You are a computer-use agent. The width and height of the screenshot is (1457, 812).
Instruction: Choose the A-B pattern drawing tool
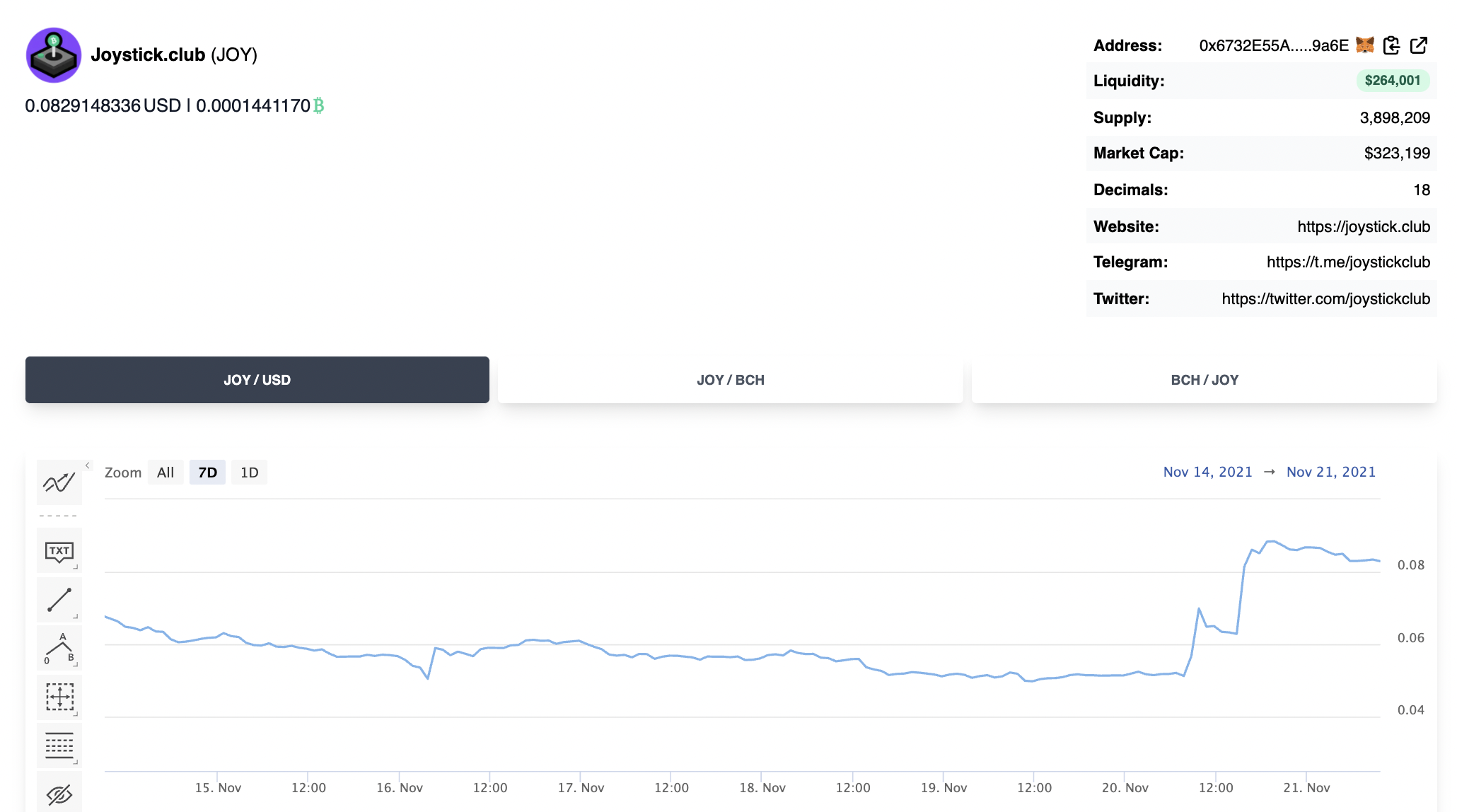59,648
